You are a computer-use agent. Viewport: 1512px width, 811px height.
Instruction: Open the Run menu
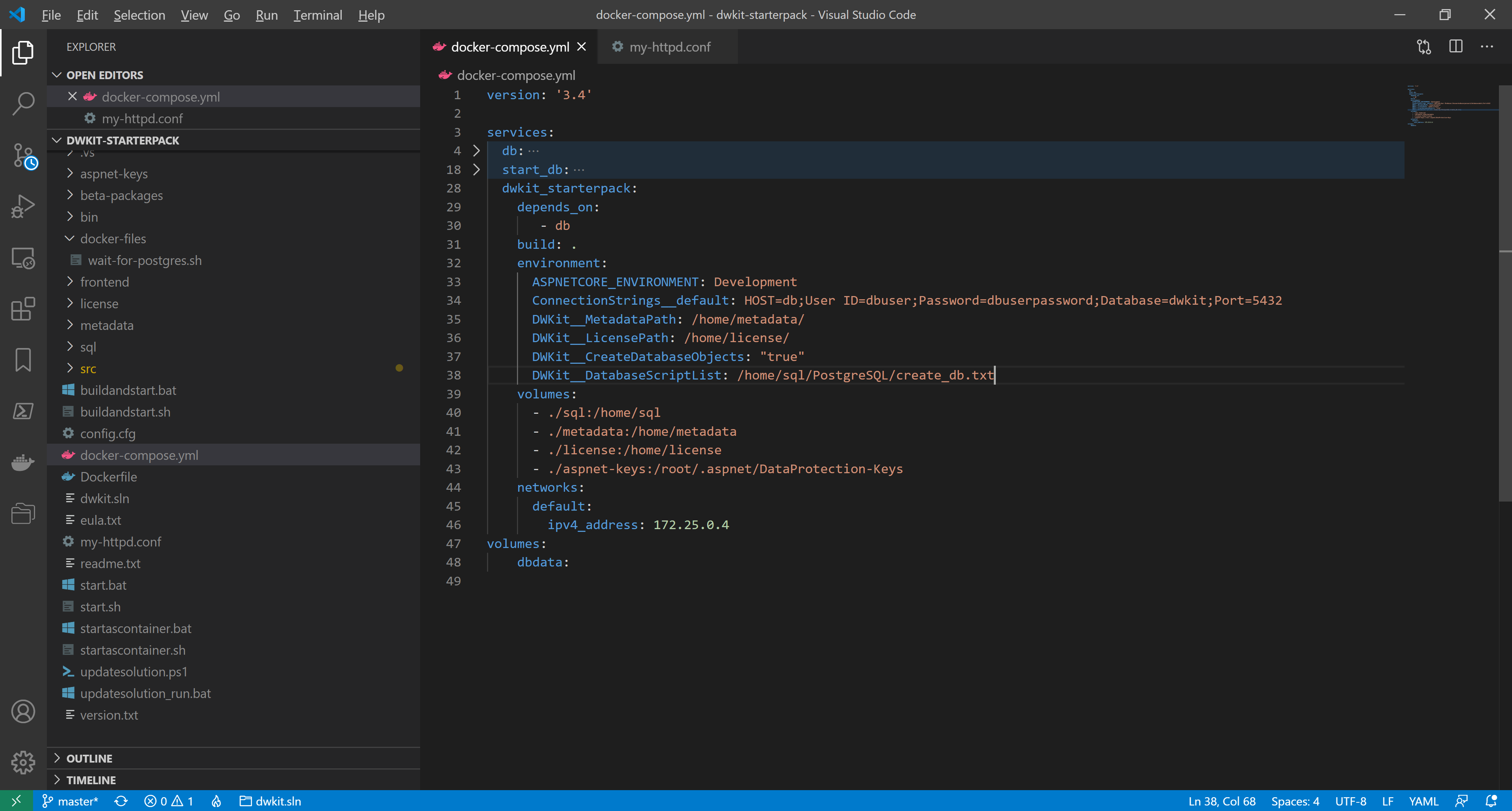[x=267, y=15]
